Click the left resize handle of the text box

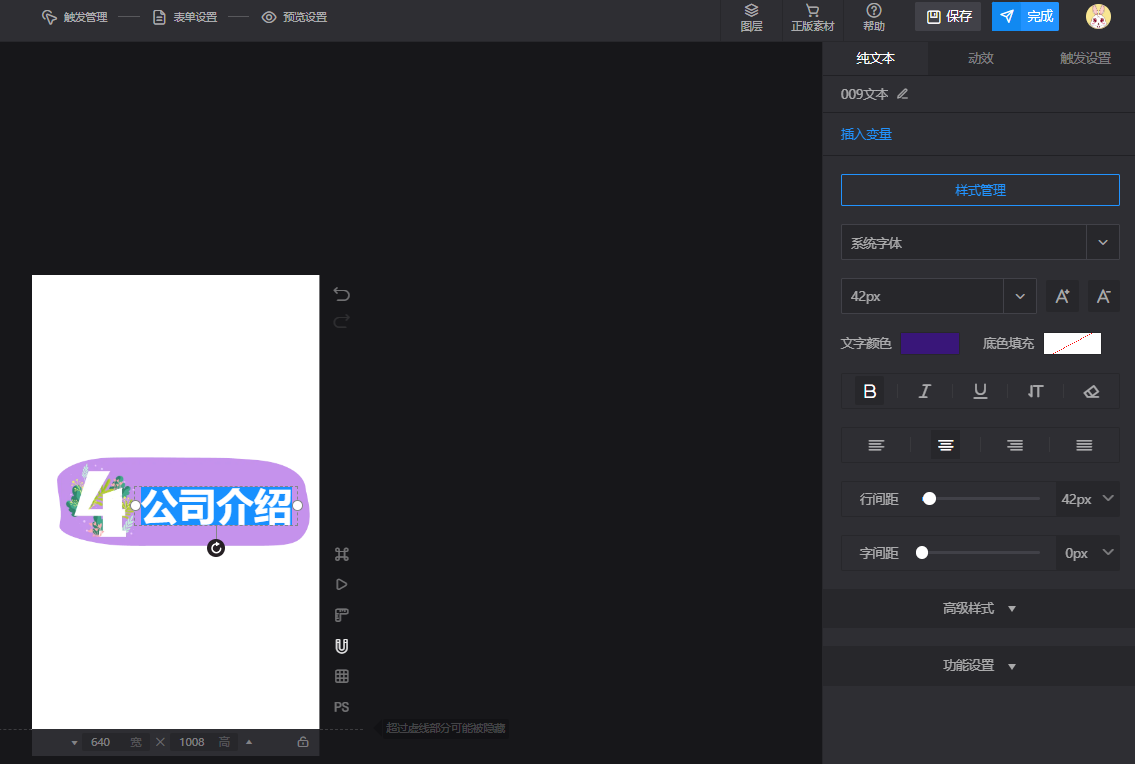pos(135,505)
